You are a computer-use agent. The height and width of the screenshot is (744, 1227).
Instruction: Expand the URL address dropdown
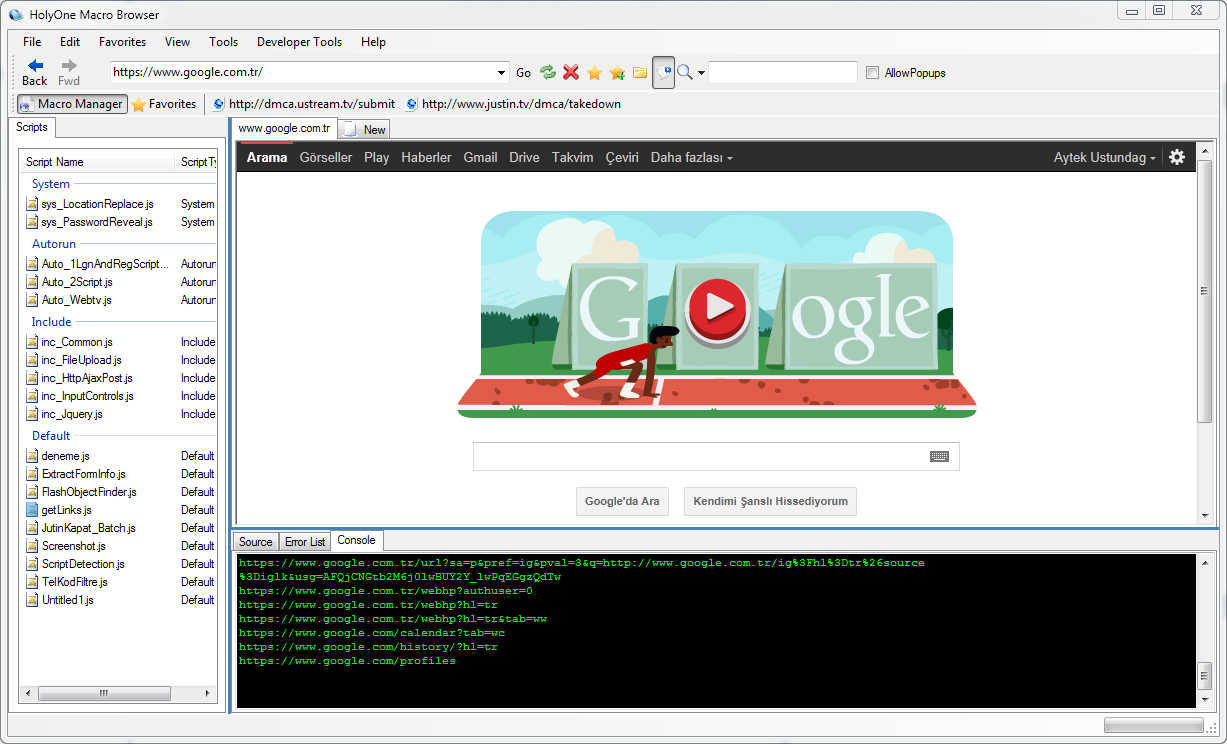click(x=502, y=73)
